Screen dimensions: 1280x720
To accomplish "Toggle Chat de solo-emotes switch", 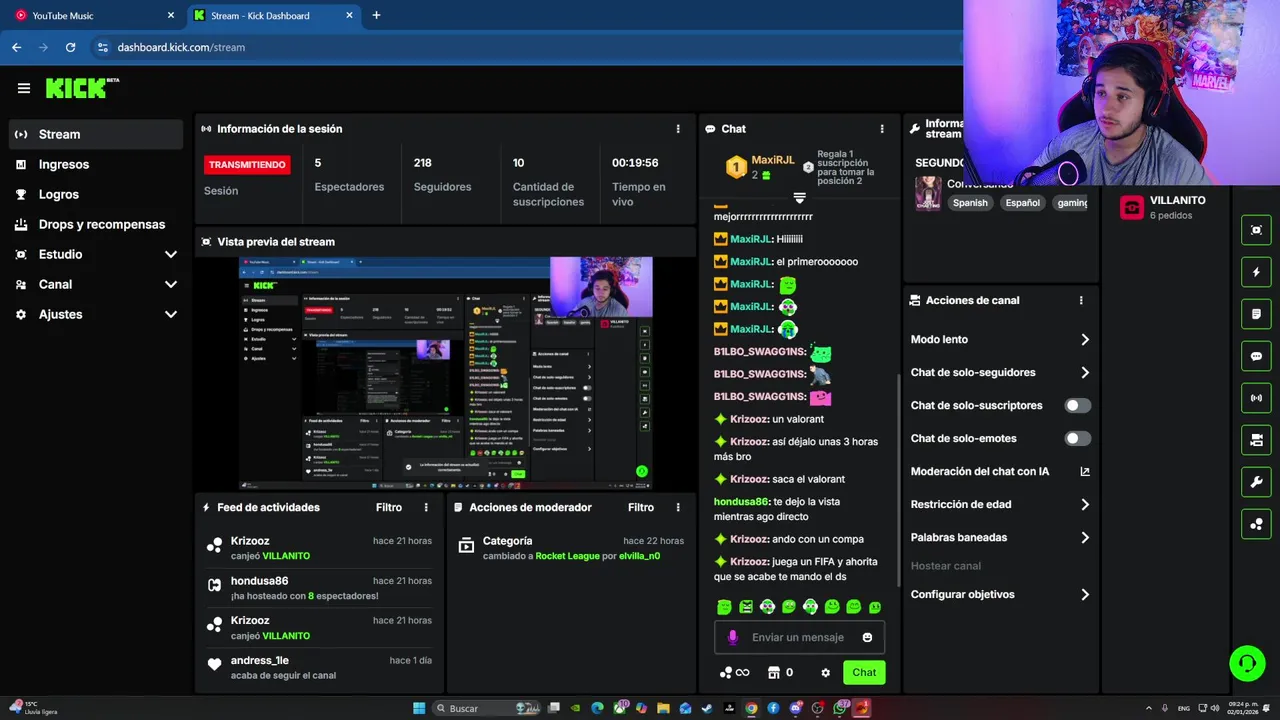I will (x=1077, y=439).
